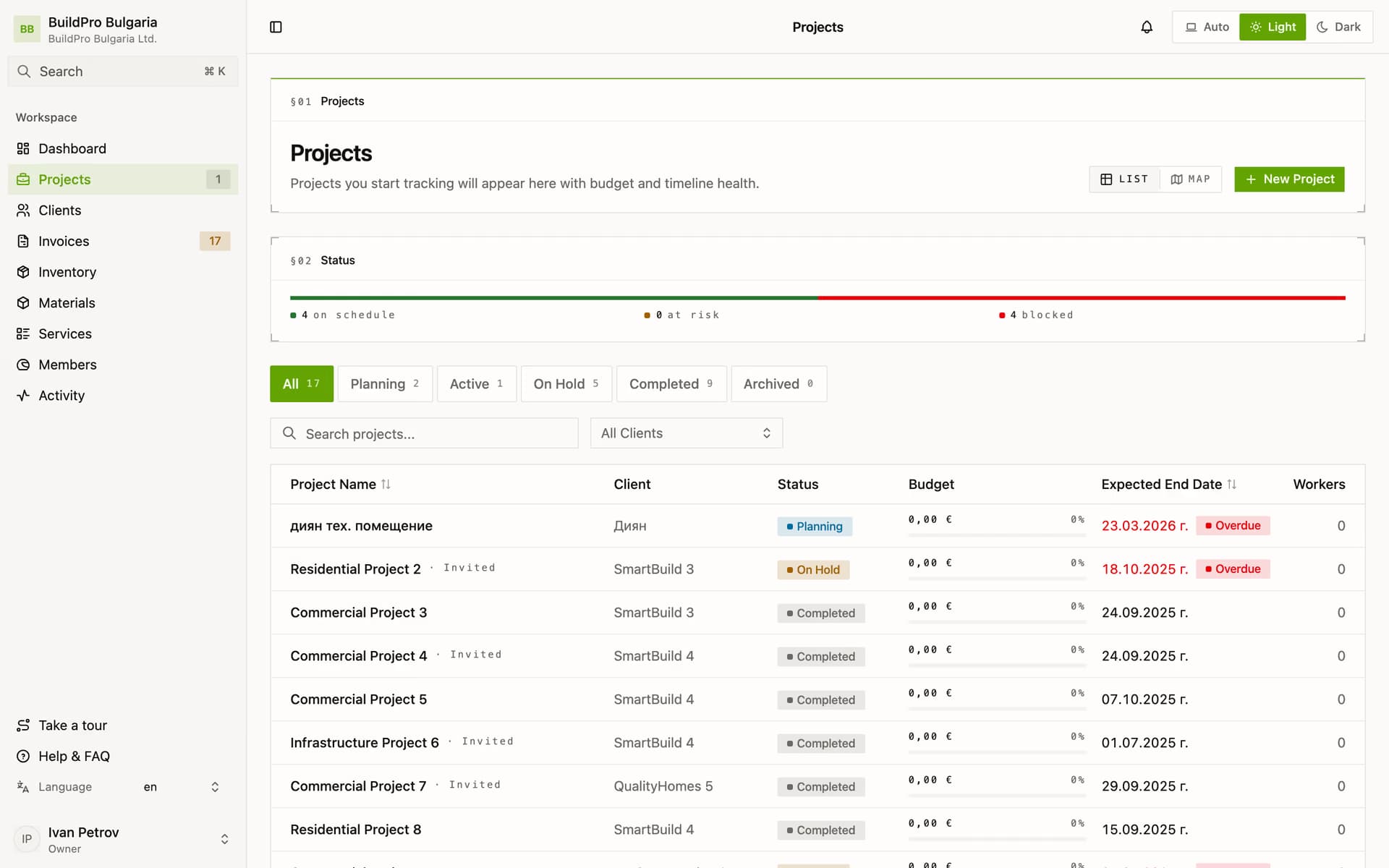Open Residential Project 8 row
Screen dimensions: 1389x868
point(817,830)
